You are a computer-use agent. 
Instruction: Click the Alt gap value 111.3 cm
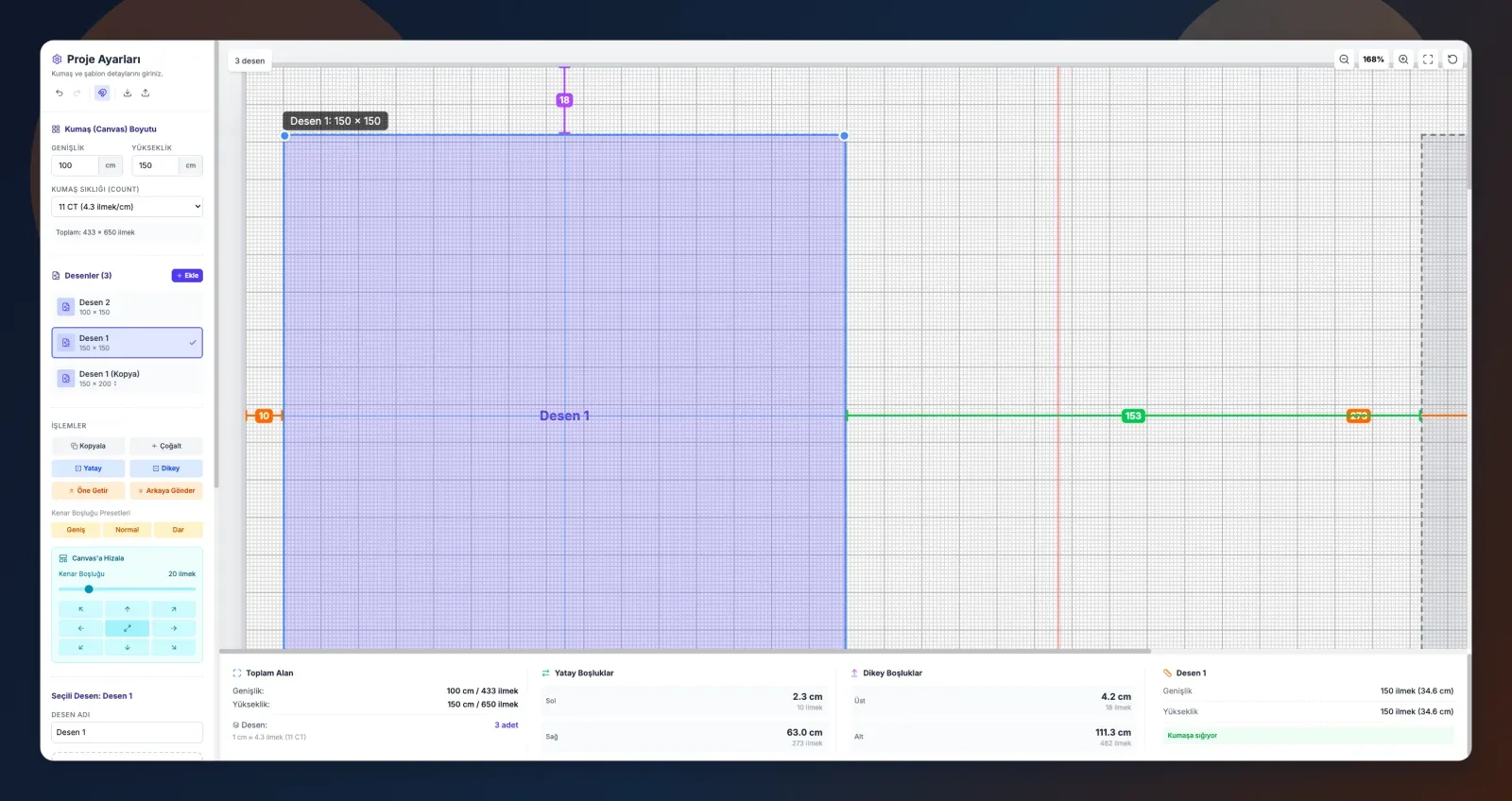pos(1113,733)
